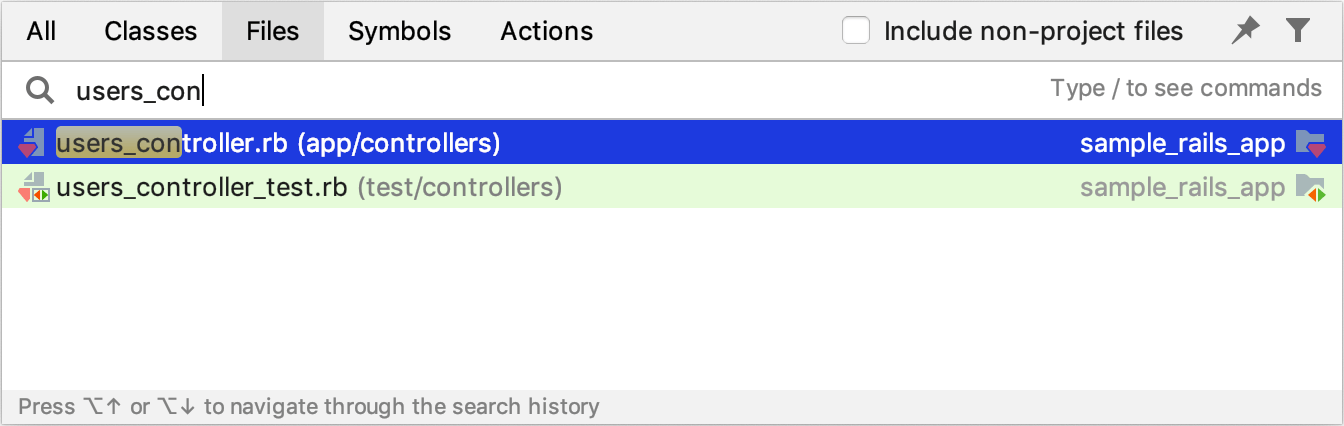
Task: Click the Include non-project files label
Action: click(1034, 31)
